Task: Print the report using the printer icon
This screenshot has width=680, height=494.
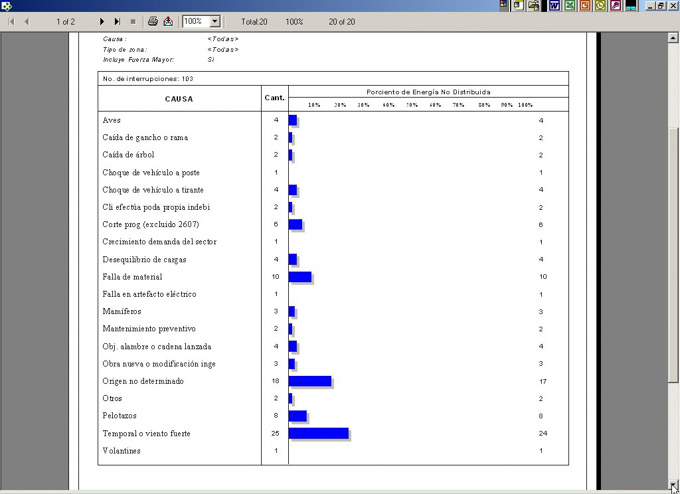Action: [x=152, y=21]
